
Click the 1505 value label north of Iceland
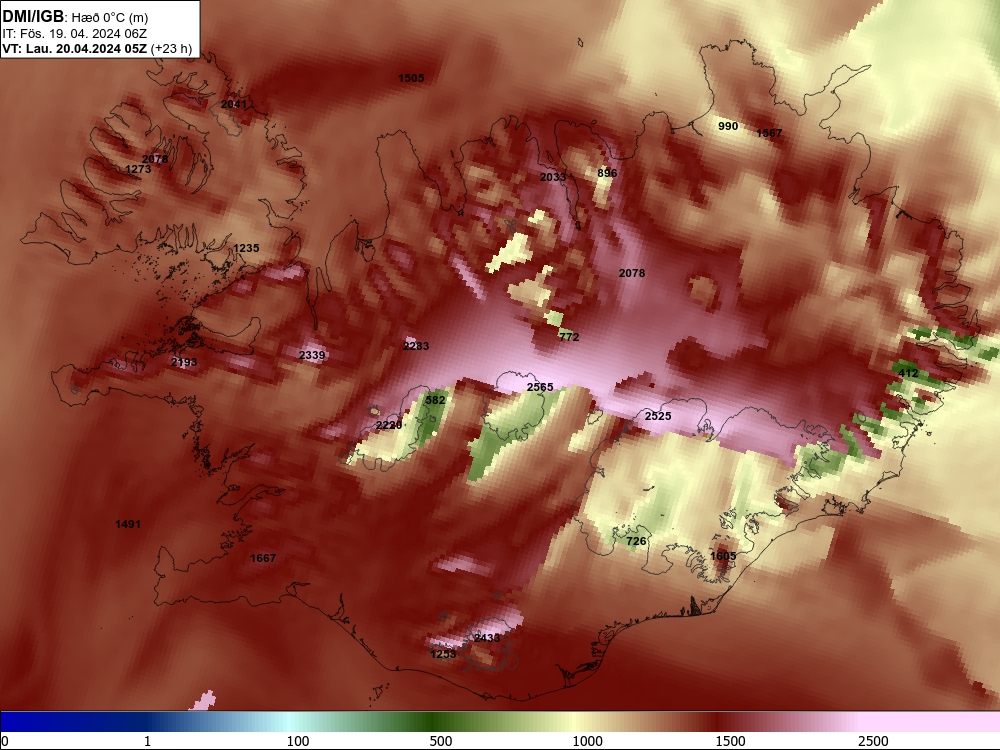tap(411, 78)
